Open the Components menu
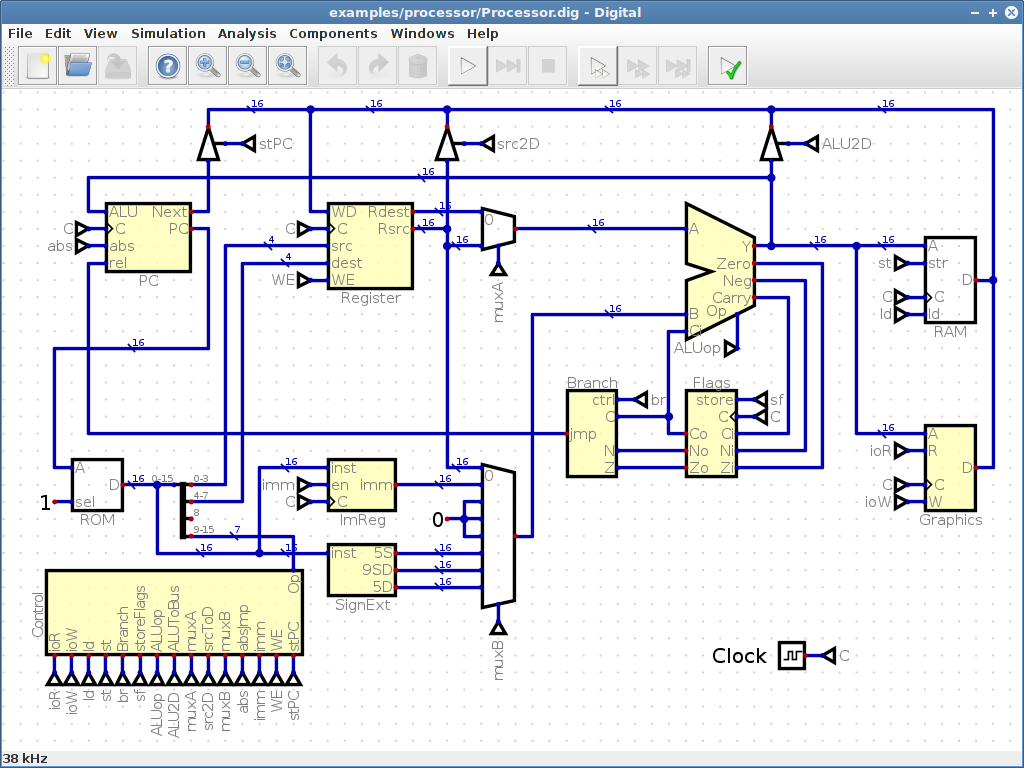This screenshot has height=768, width=1024. coord(333,33)
